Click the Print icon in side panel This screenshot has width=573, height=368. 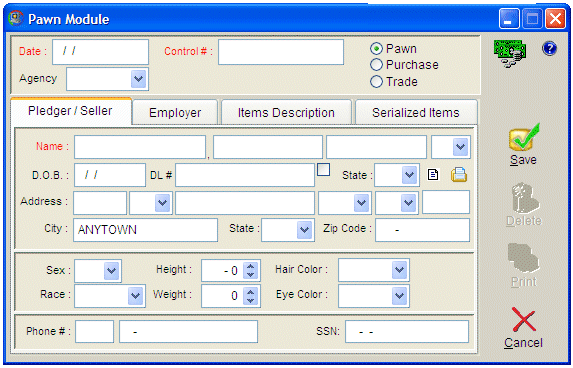(523, 258)
